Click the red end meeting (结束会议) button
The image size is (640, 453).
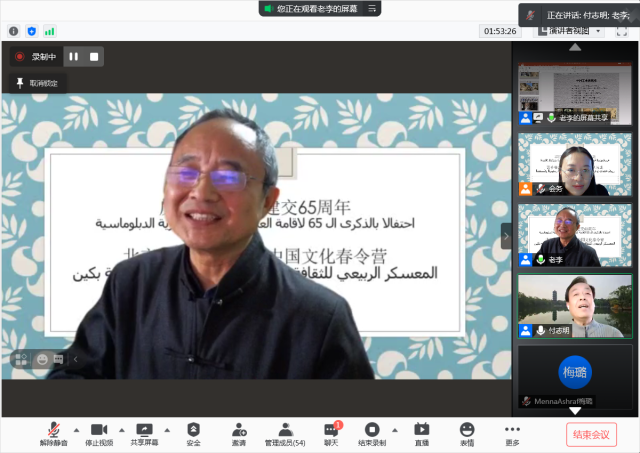point(591,434)
